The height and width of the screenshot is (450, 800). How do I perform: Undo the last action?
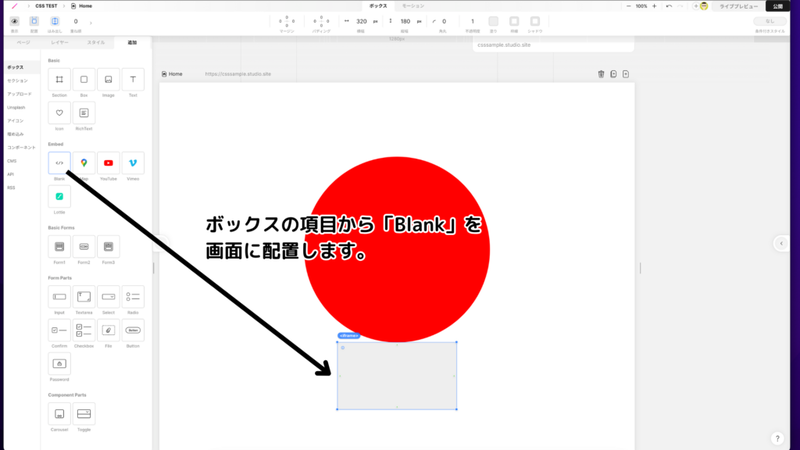(668, 6)
